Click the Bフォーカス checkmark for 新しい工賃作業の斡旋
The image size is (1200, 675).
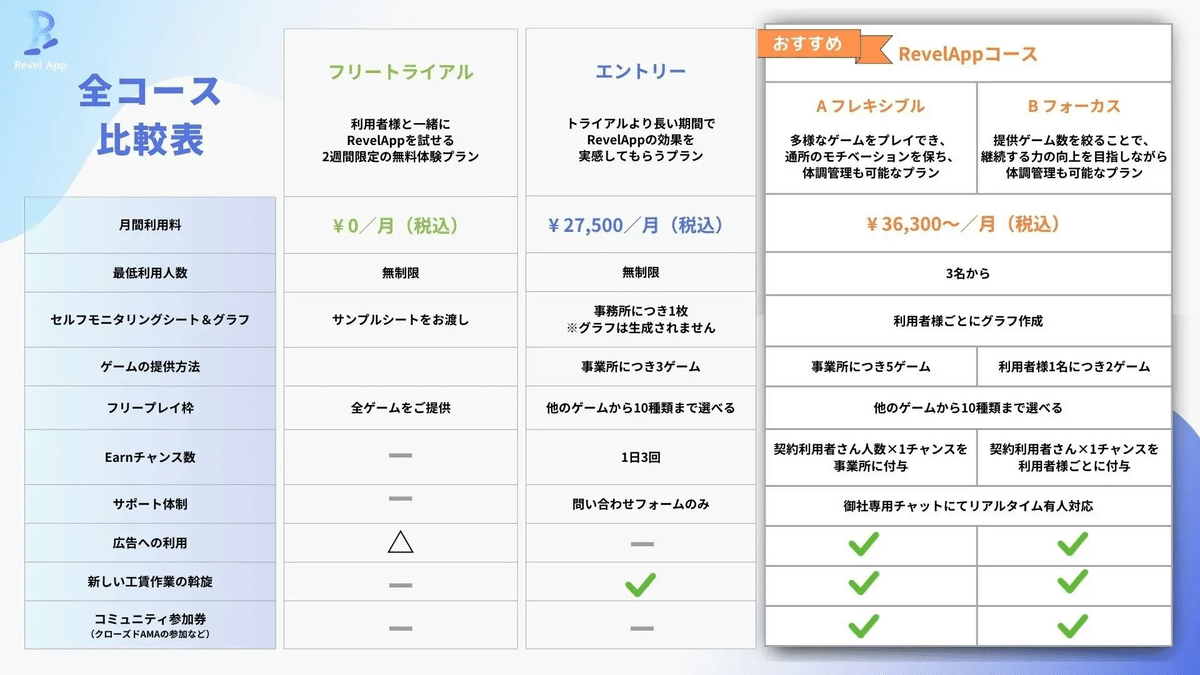(1072, 584)
